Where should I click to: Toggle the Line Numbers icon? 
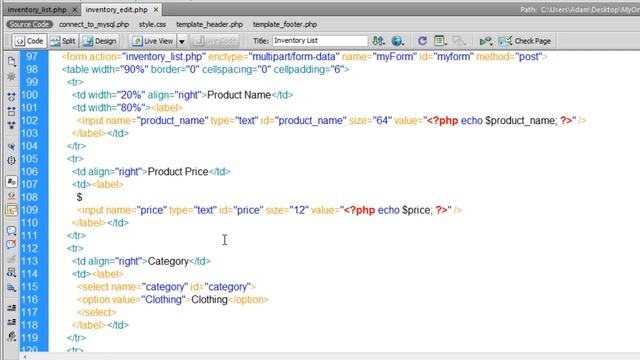coord(11,182)
